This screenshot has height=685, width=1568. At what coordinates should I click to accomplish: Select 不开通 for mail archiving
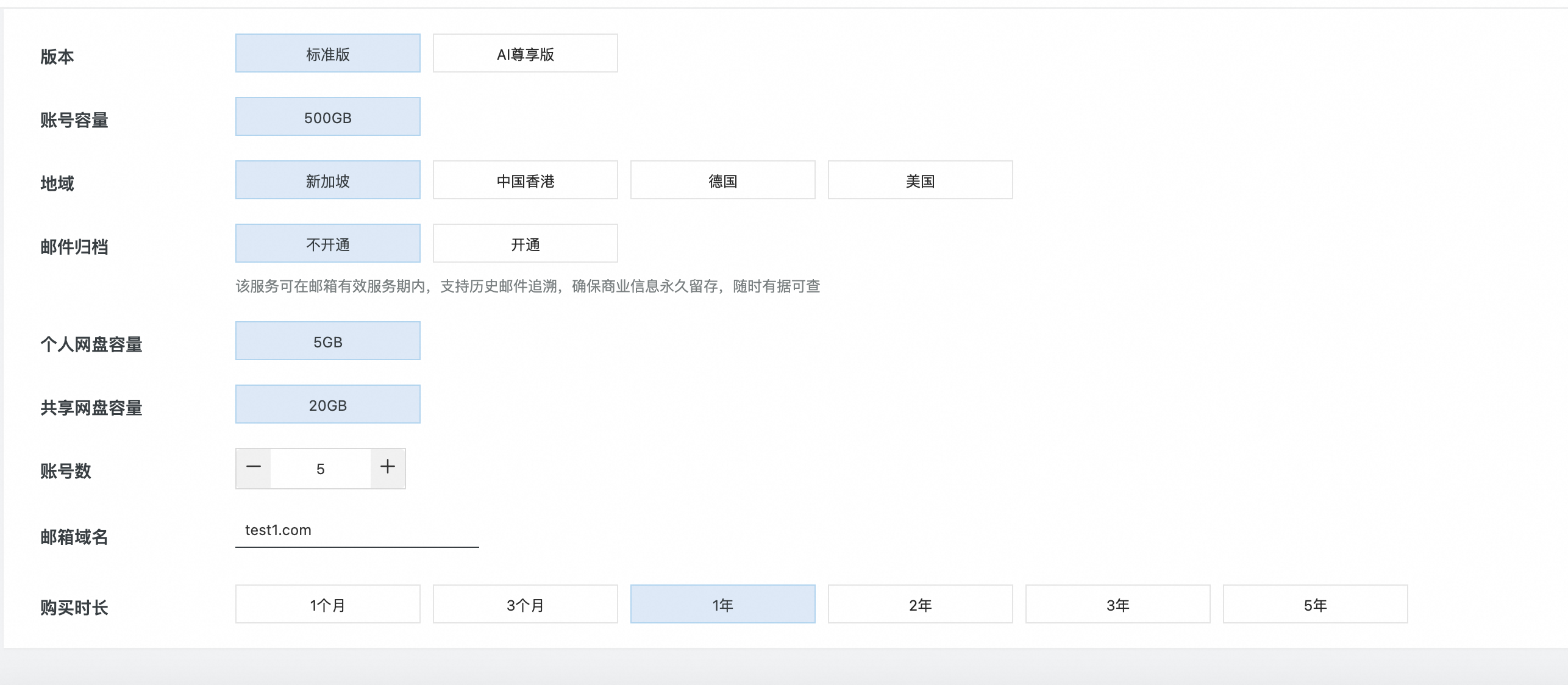coord(328,244)
